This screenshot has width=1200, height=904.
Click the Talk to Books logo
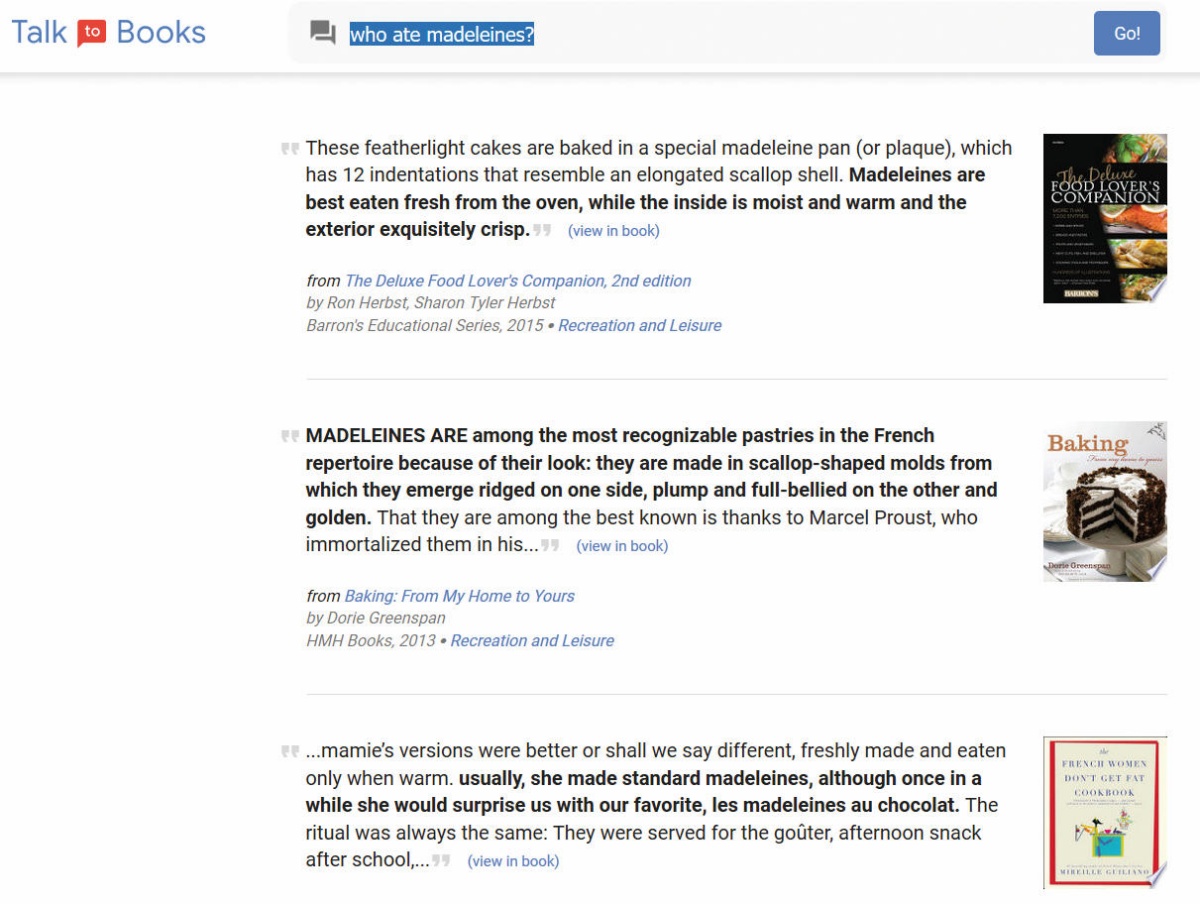click(108, 32)
